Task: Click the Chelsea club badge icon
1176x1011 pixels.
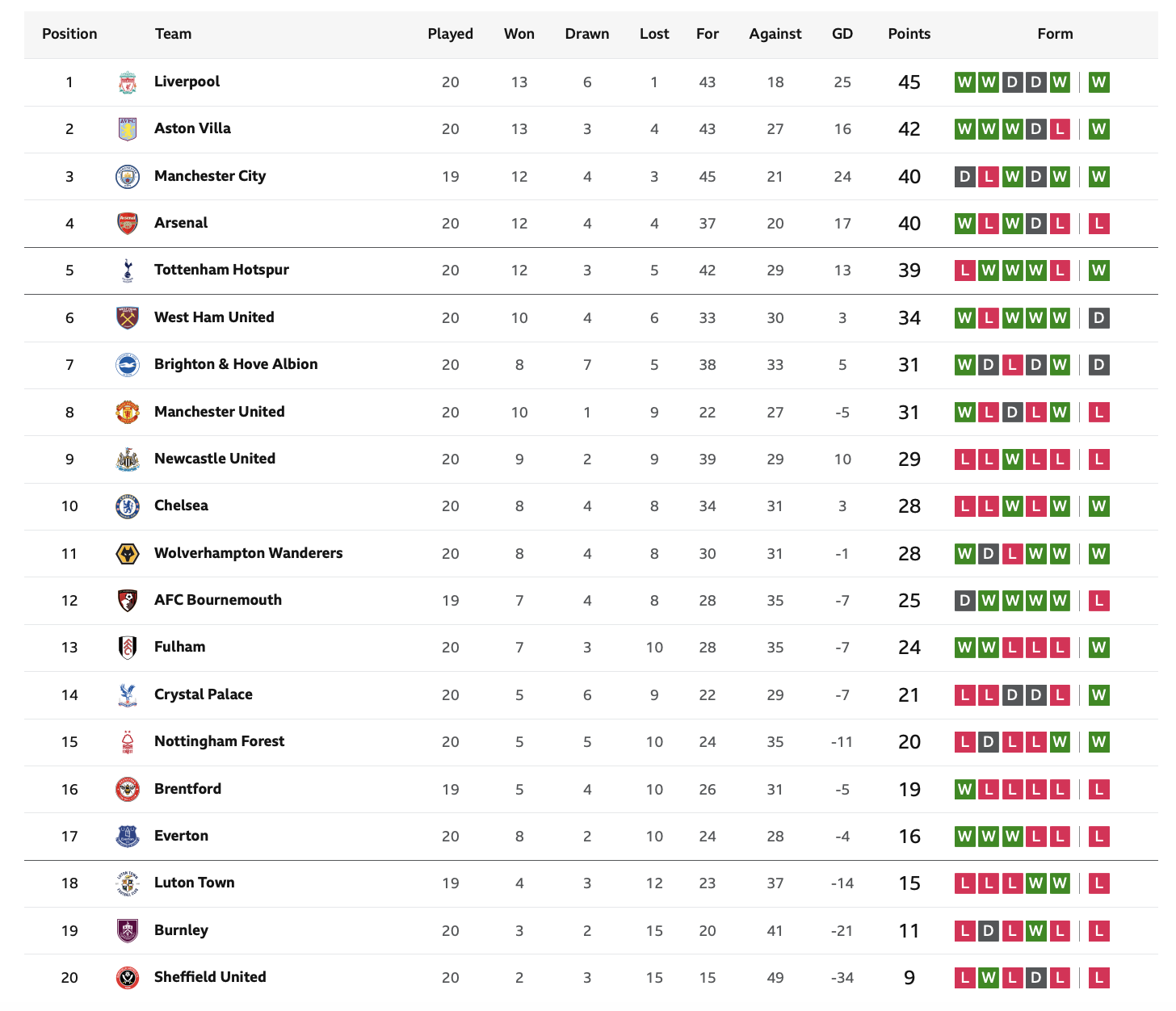Action: click(128, 506)
